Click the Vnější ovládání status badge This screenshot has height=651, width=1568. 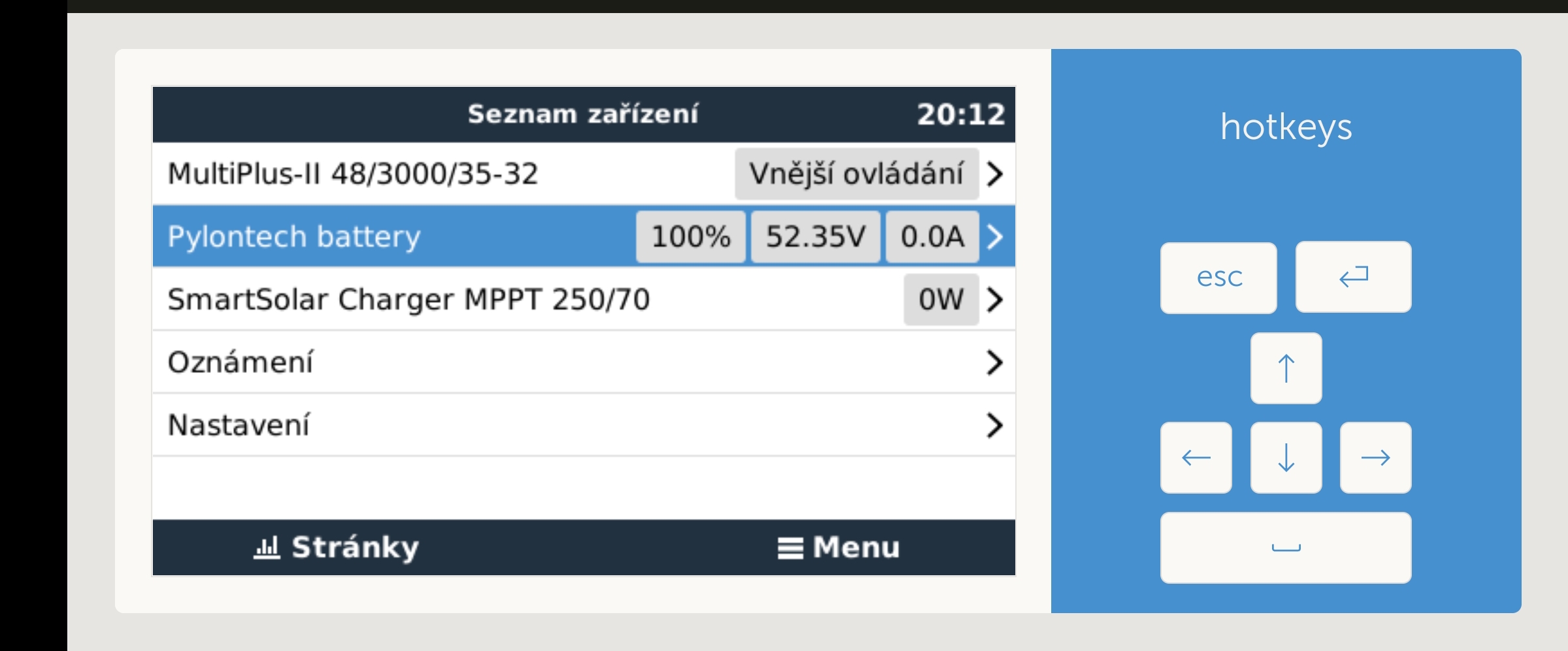[856, 174]
